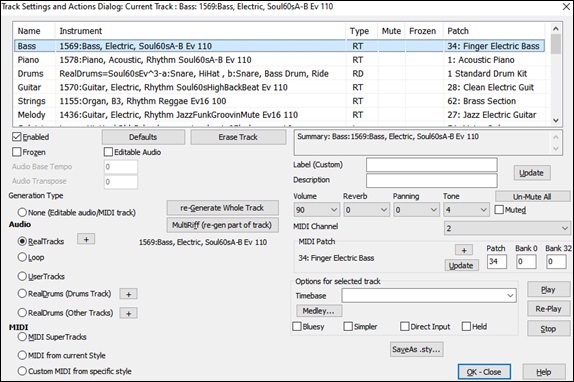Click the OK - Close button
This screenshot has height=382, width=574.
pos(484,372)
